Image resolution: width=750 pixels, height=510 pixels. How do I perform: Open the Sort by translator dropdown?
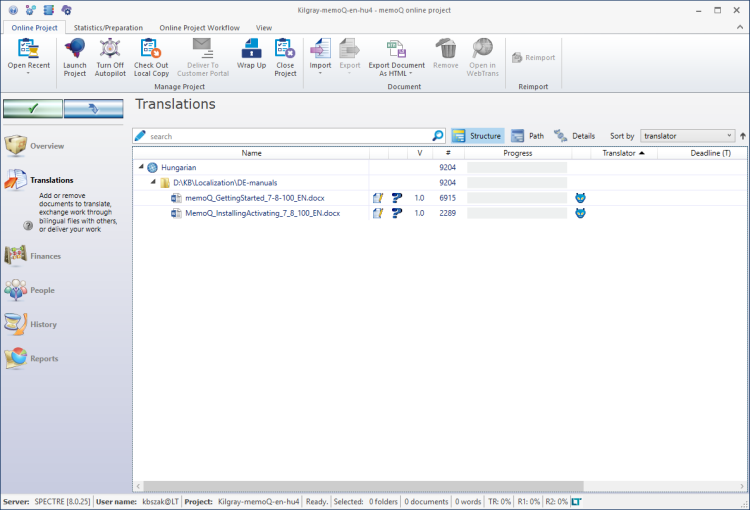[729, 136]
